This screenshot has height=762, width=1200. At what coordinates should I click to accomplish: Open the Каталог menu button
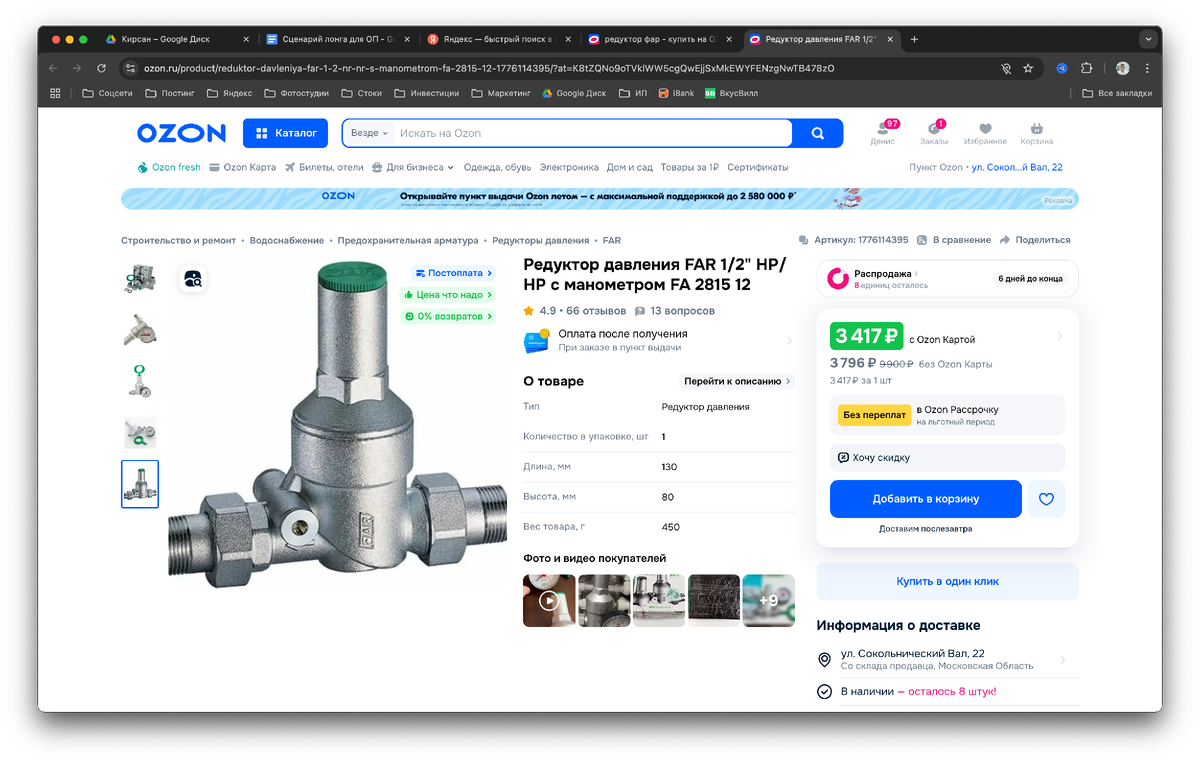(285, 133)
